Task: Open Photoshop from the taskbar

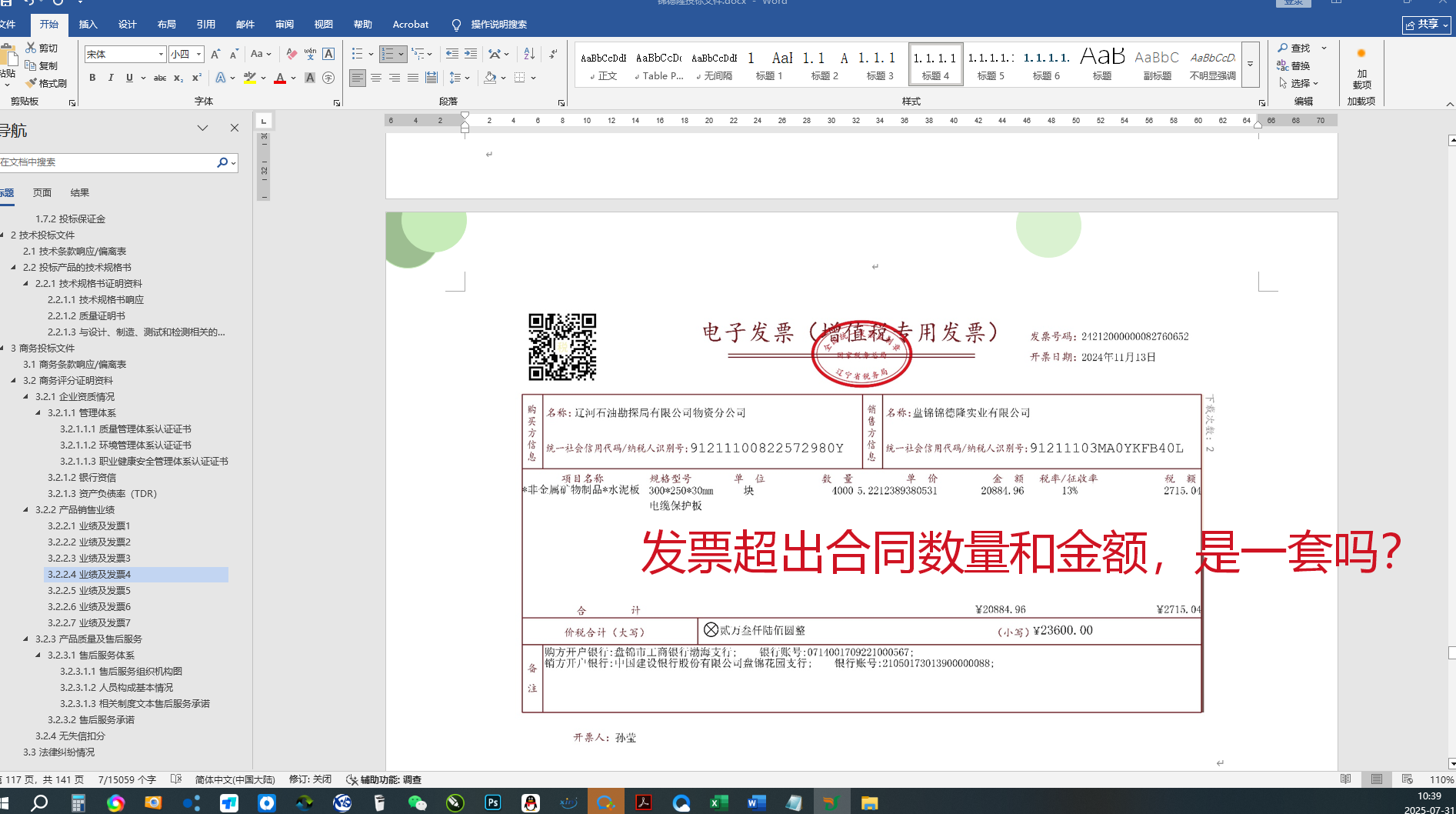Action: 493,802
